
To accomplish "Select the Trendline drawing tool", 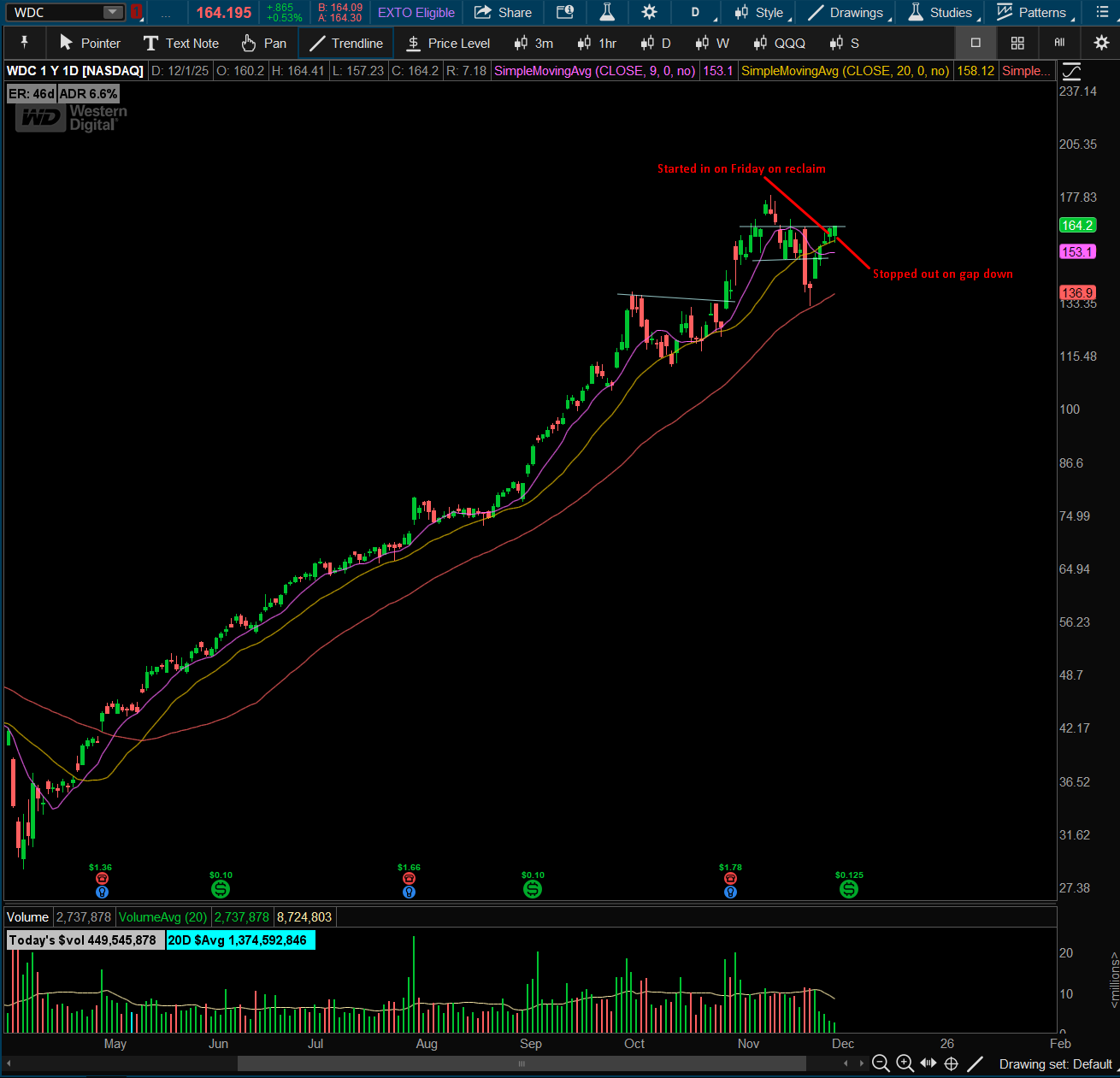I will pos(346,43).
